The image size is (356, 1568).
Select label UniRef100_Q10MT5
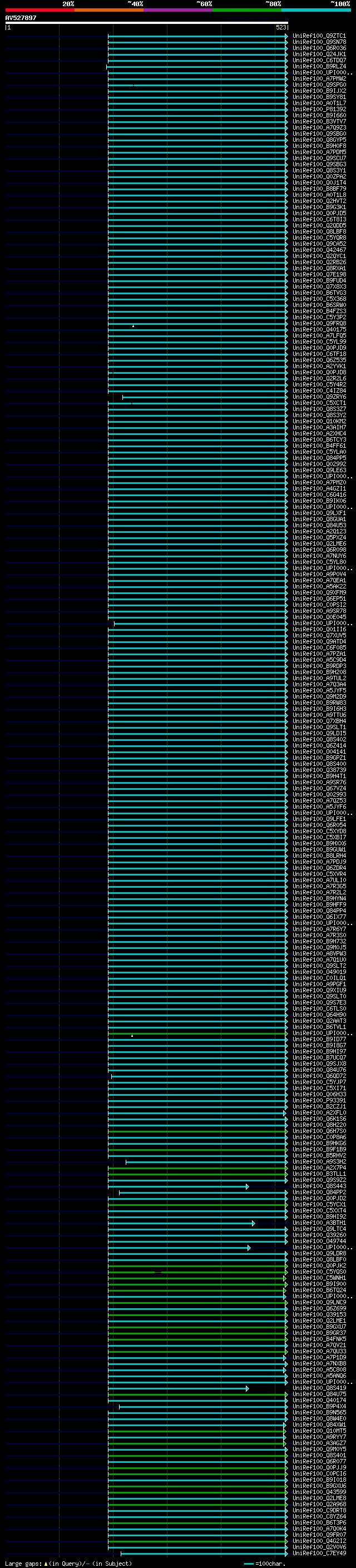(319, 1431)
